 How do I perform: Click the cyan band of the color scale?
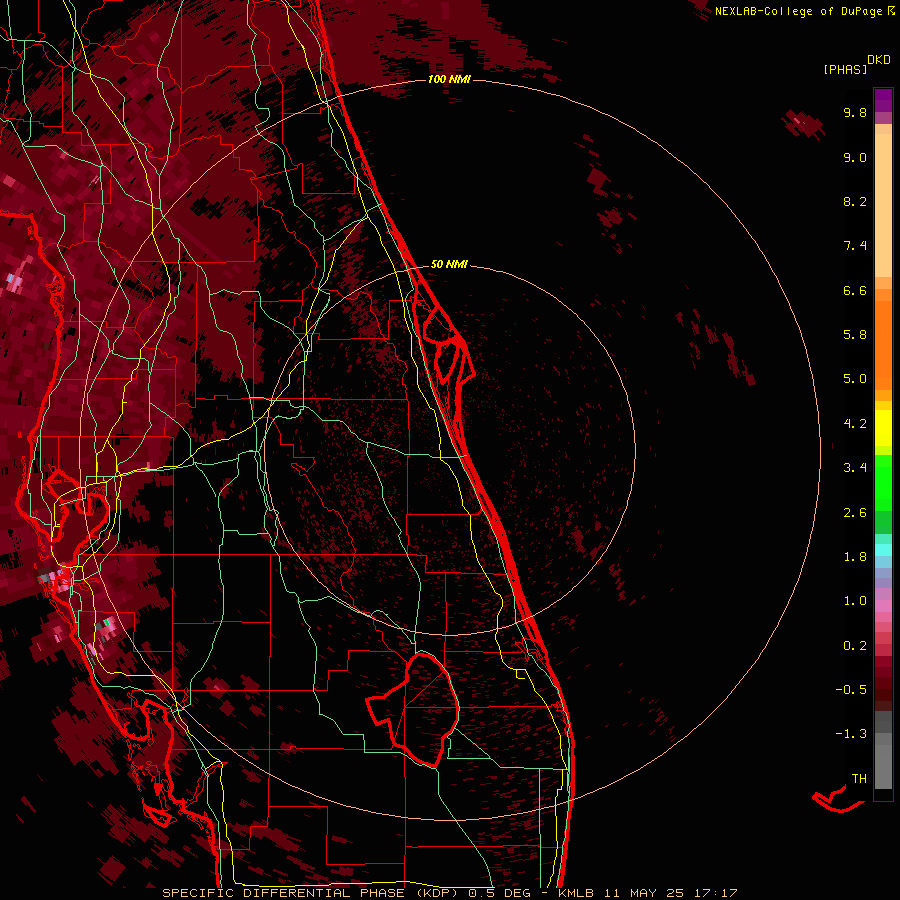tap(883, 550)
